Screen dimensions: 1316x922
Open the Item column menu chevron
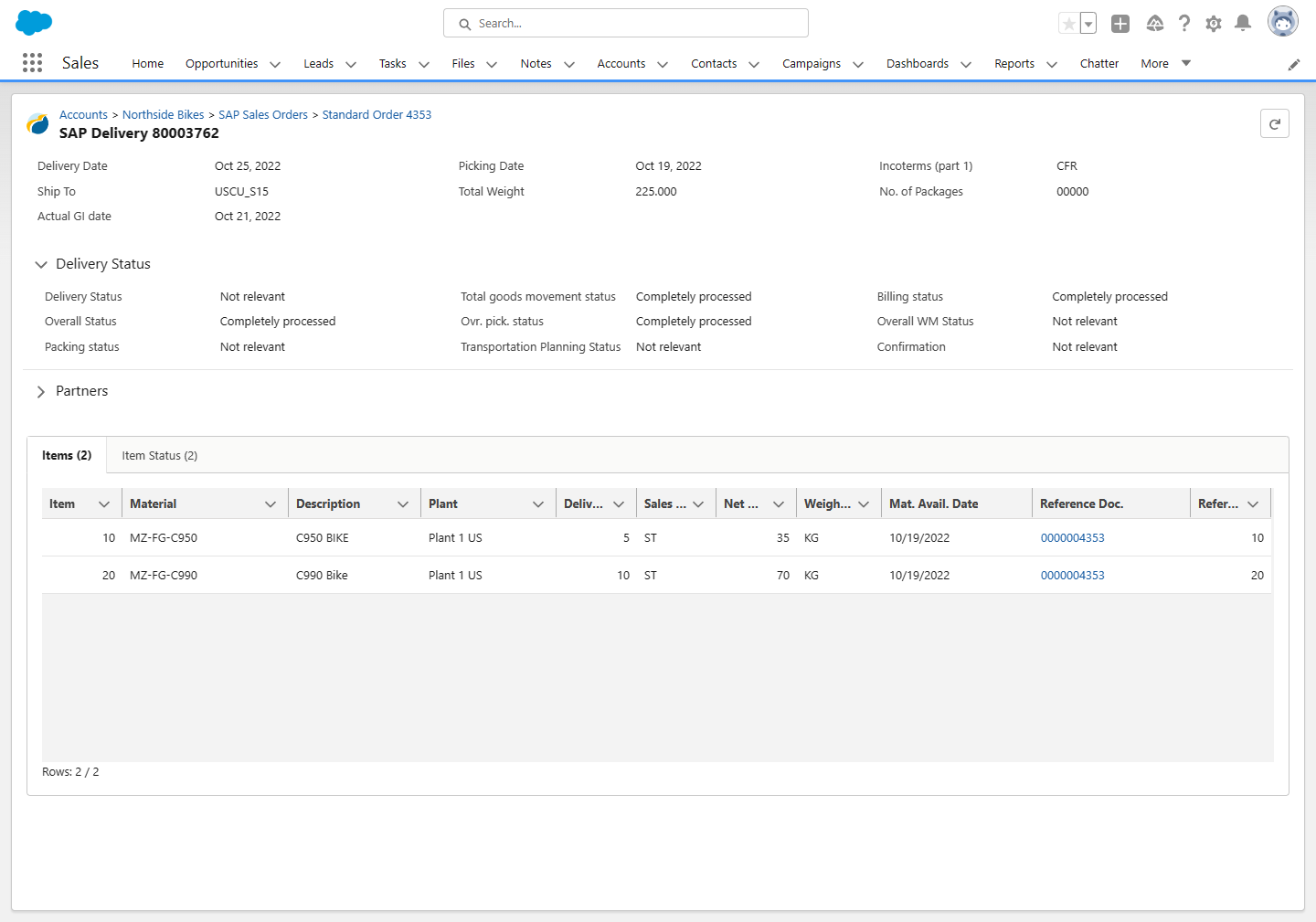(104, 504)
